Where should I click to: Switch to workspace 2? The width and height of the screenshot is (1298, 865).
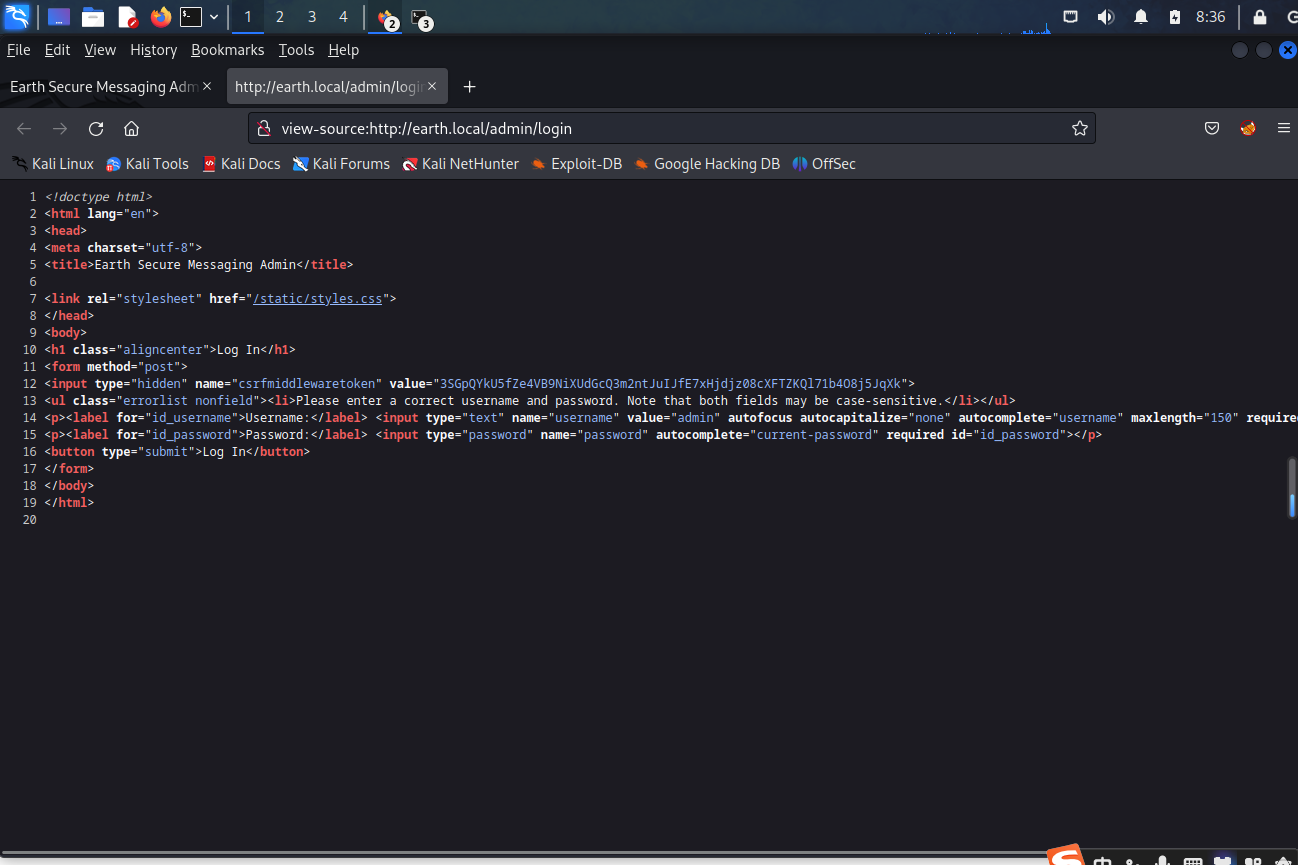point(280,17)
